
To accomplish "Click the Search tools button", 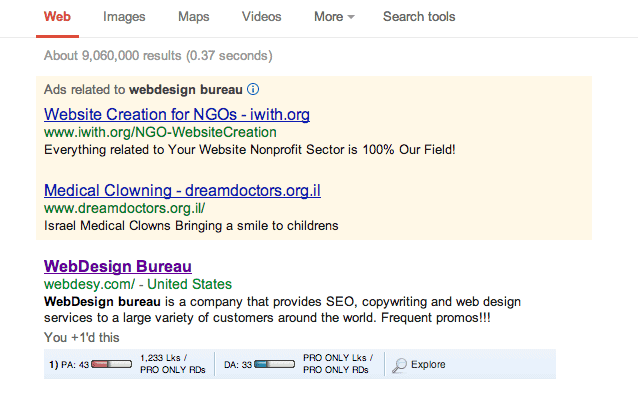I will point(419,17).
